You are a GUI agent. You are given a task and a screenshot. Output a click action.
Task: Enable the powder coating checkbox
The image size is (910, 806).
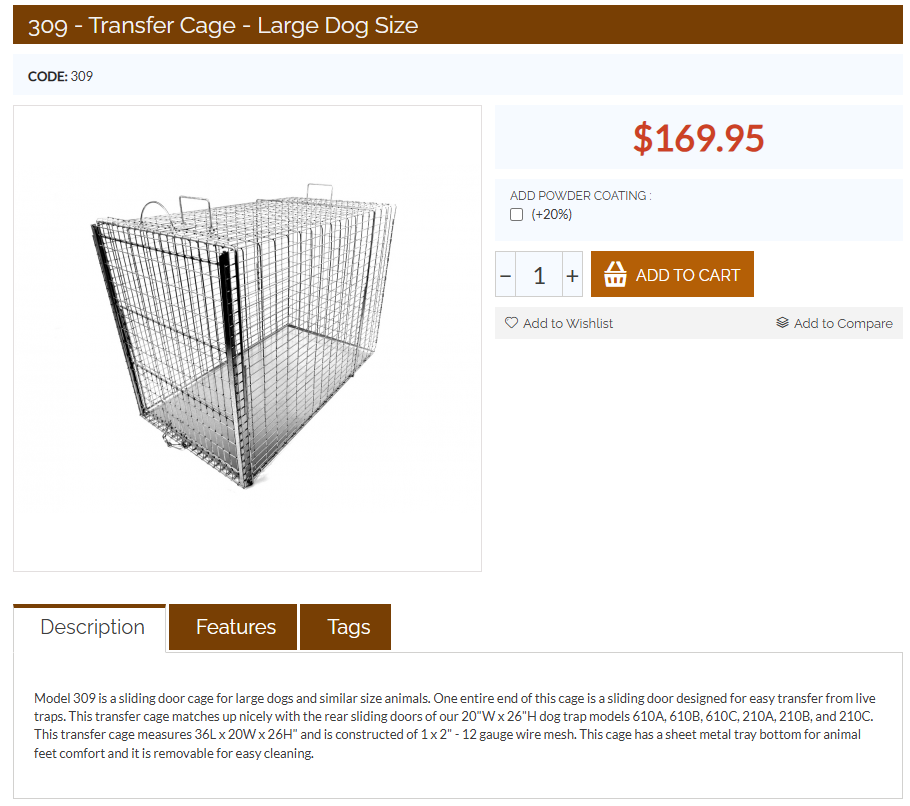517,215
